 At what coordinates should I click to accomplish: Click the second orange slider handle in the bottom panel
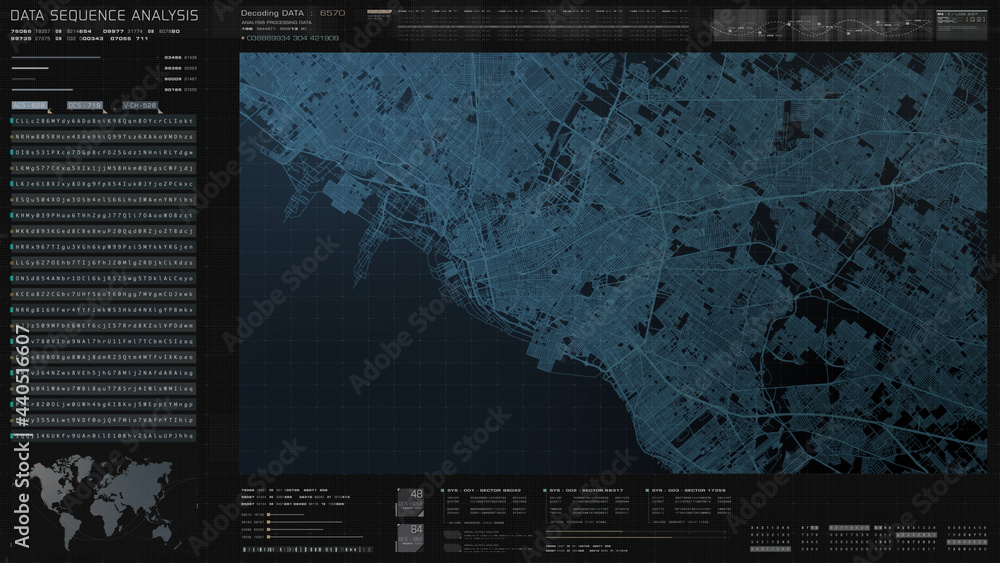pos(268,522)
